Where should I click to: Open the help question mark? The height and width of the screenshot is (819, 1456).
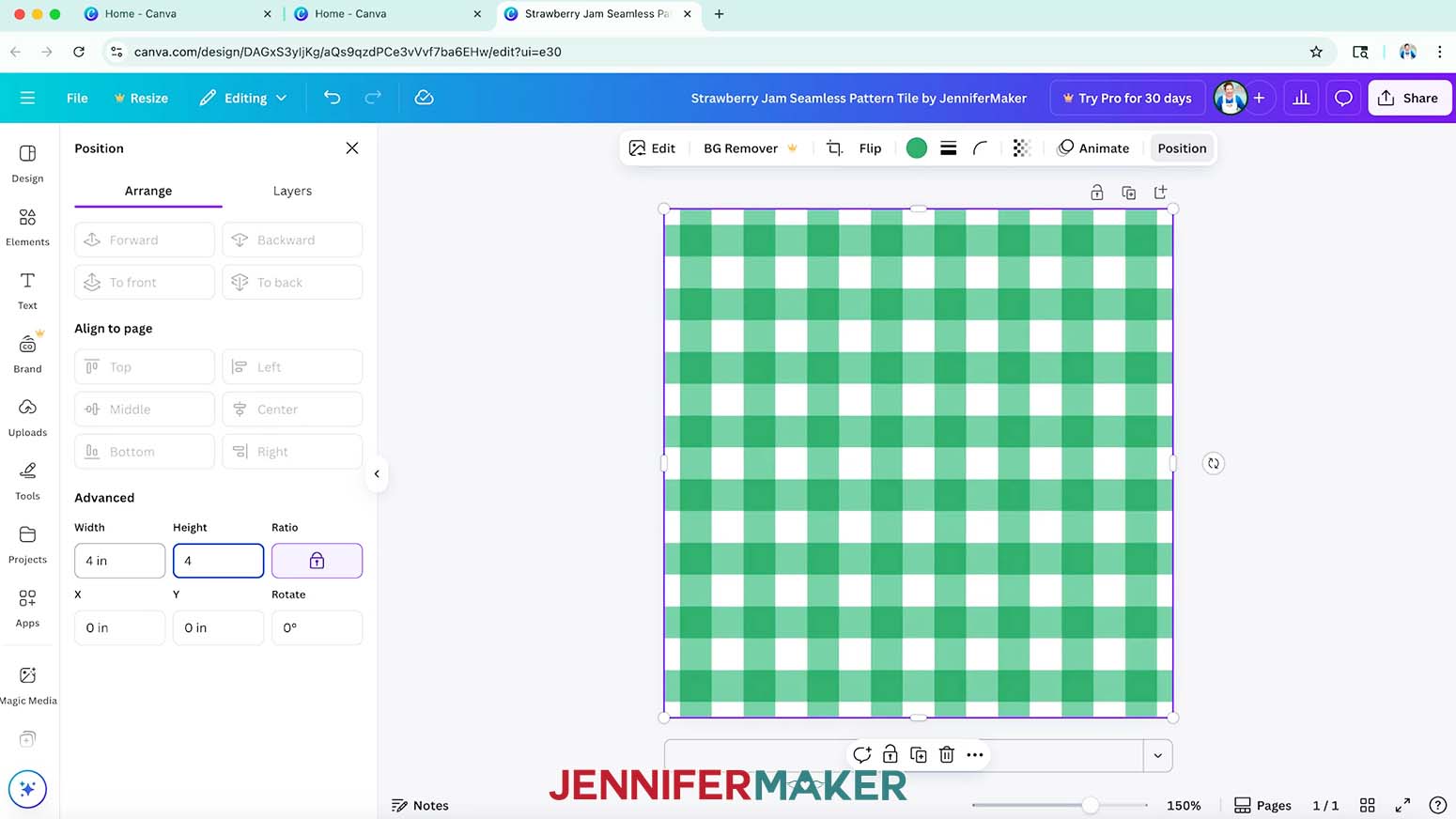pos(1437,805)
